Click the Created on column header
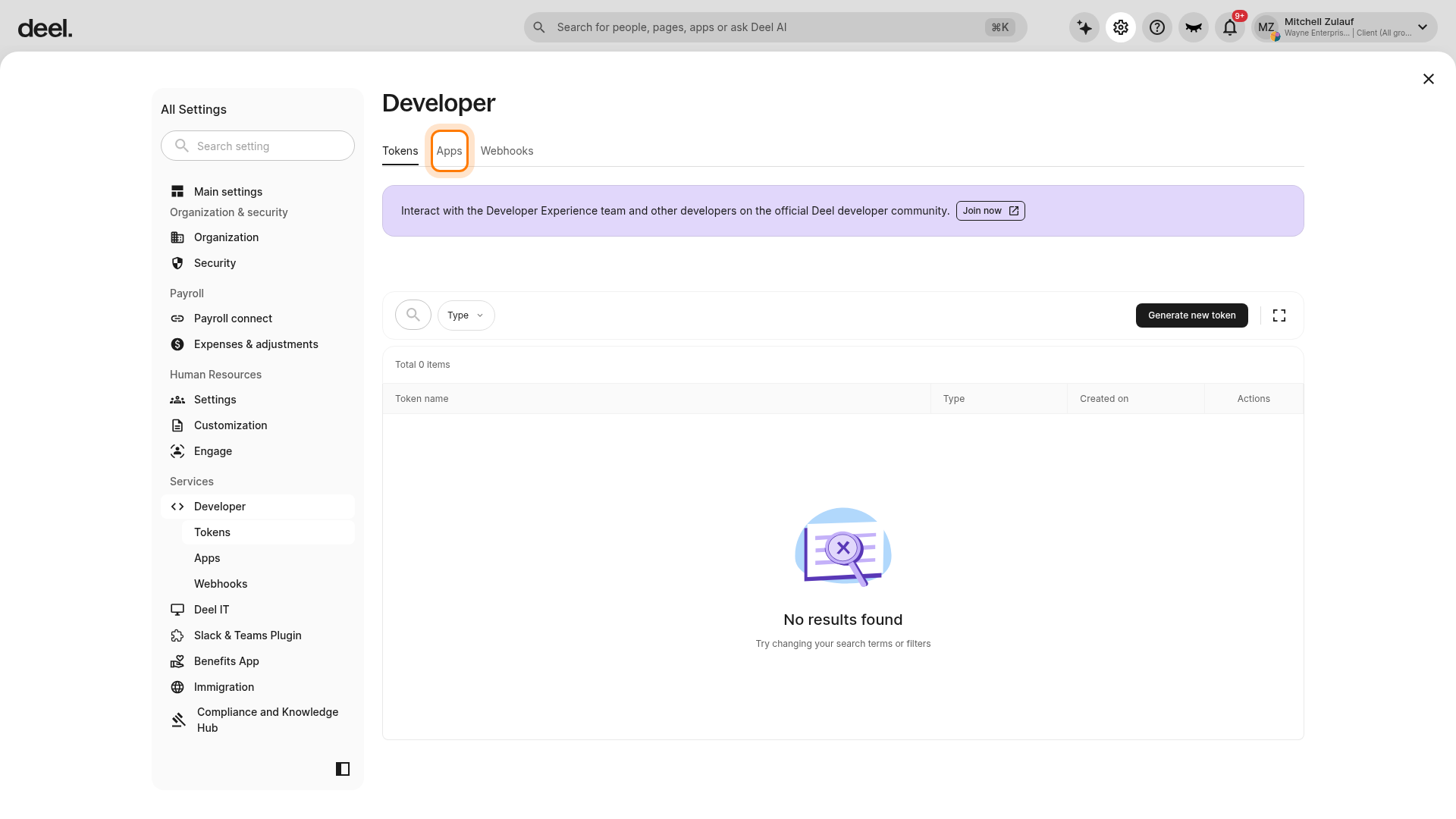 click(1136, 399)
